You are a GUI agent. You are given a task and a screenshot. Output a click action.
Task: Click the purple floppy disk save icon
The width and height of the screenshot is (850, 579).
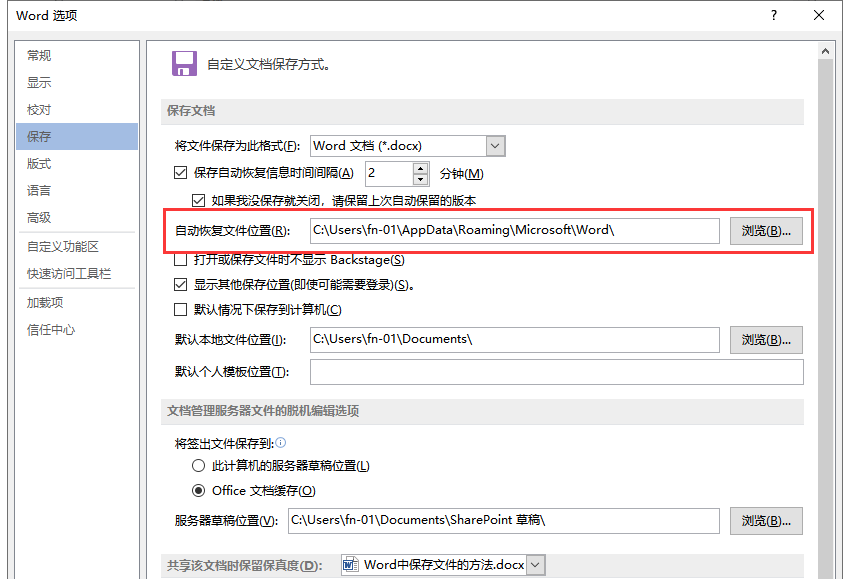point(184,64)
